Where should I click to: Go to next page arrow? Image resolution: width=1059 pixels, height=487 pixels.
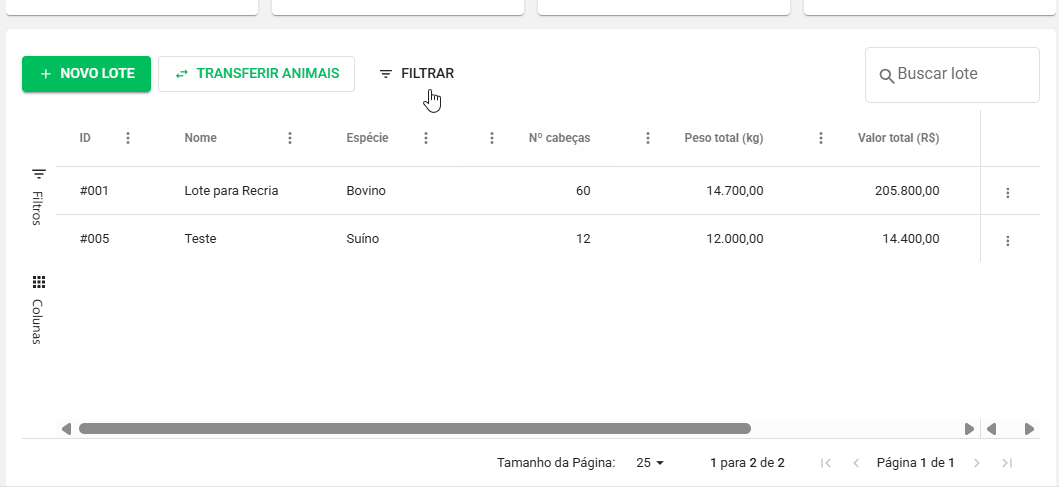tap(977, 463)
